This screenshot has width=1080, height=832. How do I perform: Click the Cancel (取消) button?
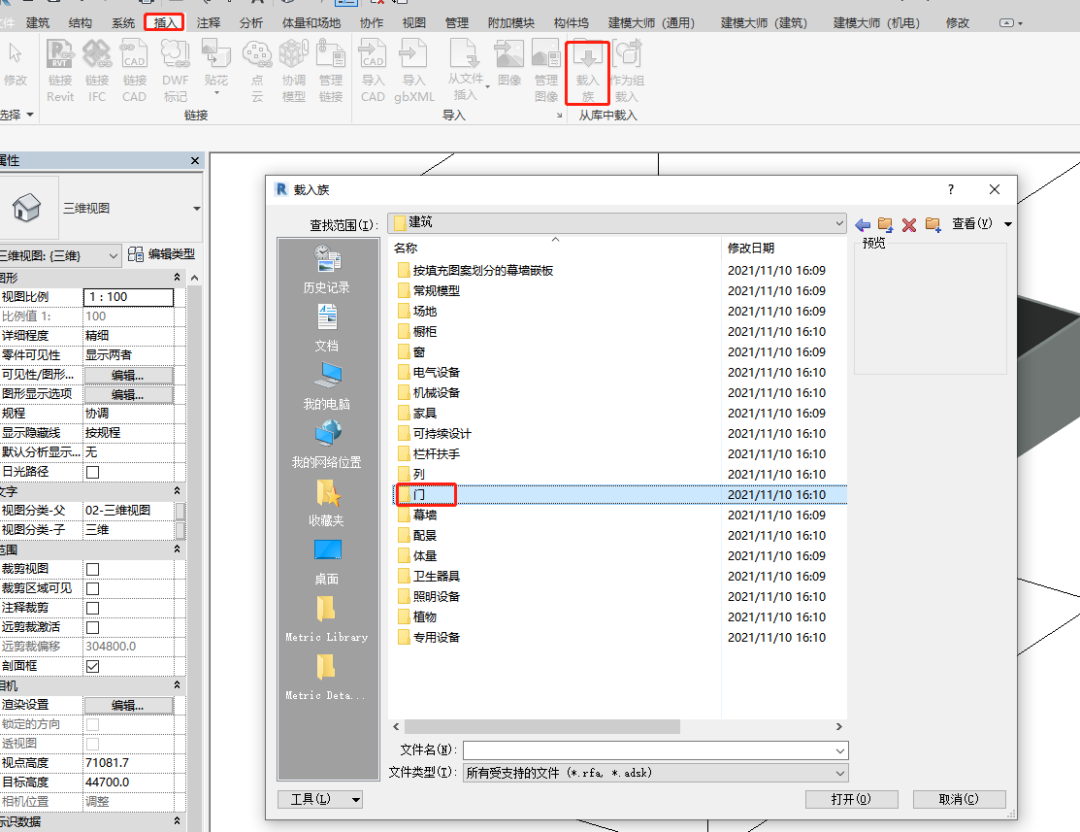959,800
